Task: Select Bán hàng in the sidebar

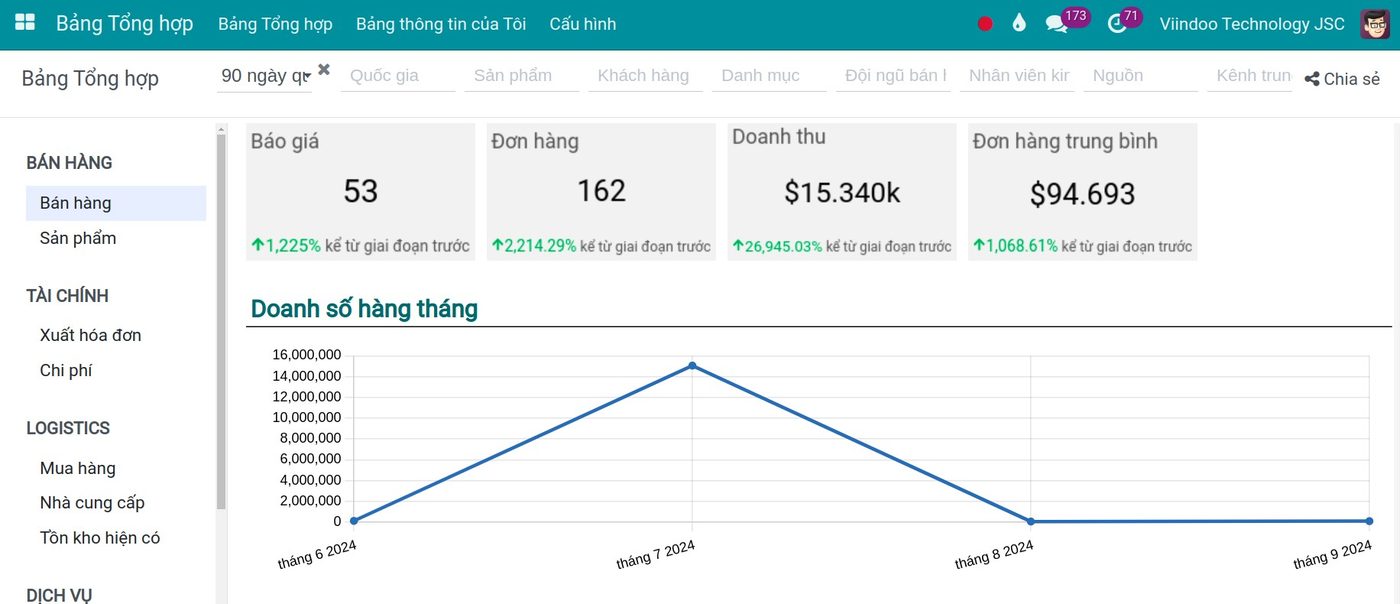Action: point(116,203)
